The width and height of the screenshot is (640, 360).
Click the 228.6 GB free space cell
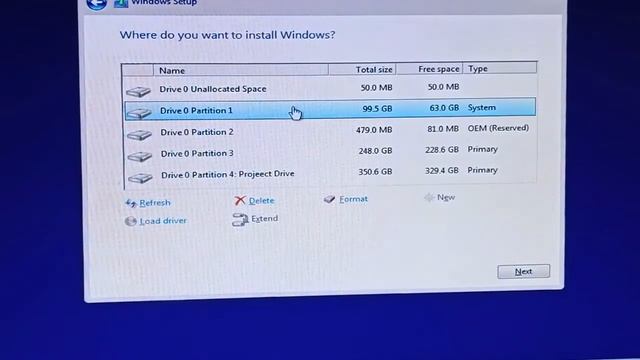442,150
